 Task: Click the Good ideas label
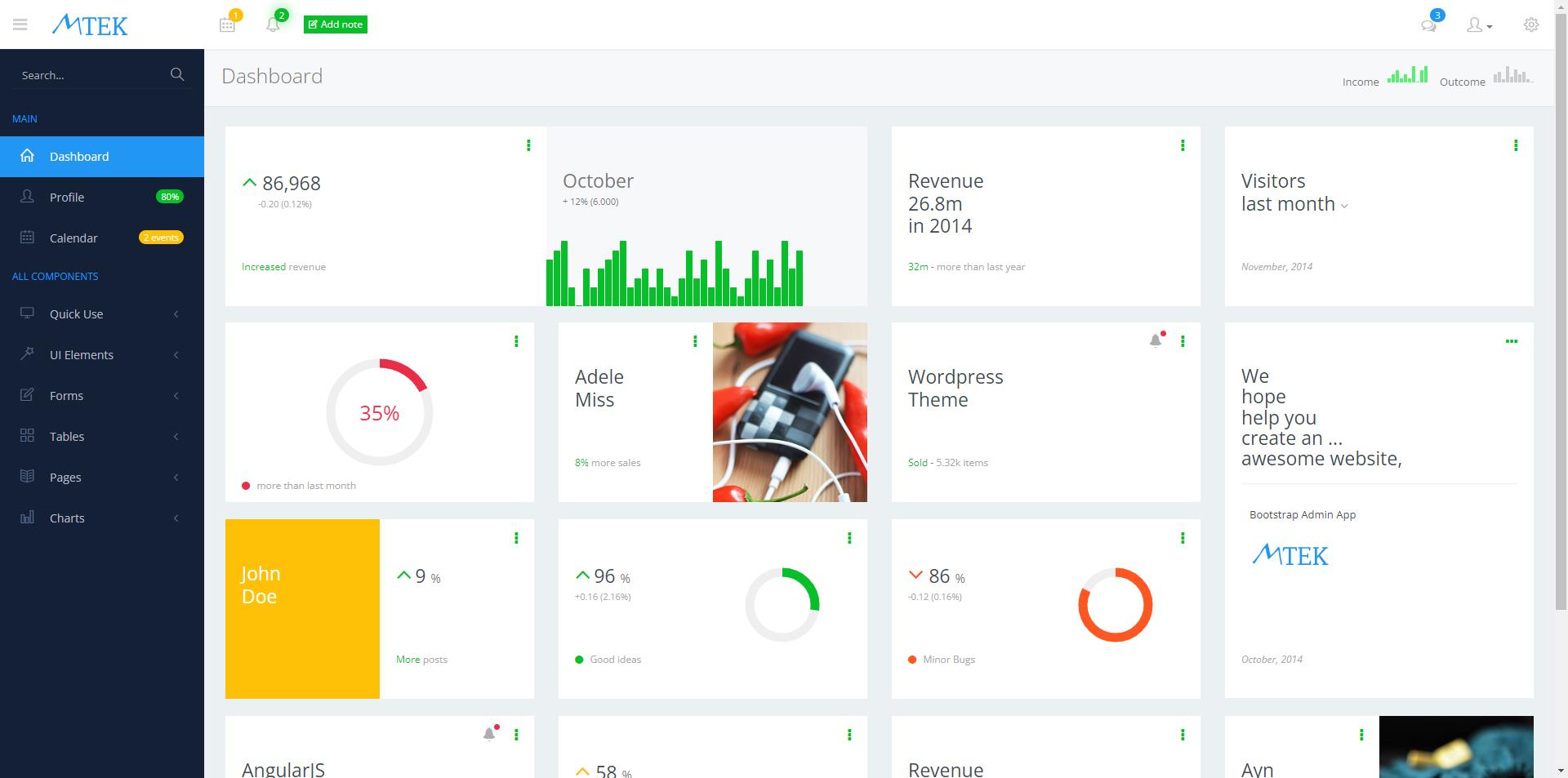point(615,660)
